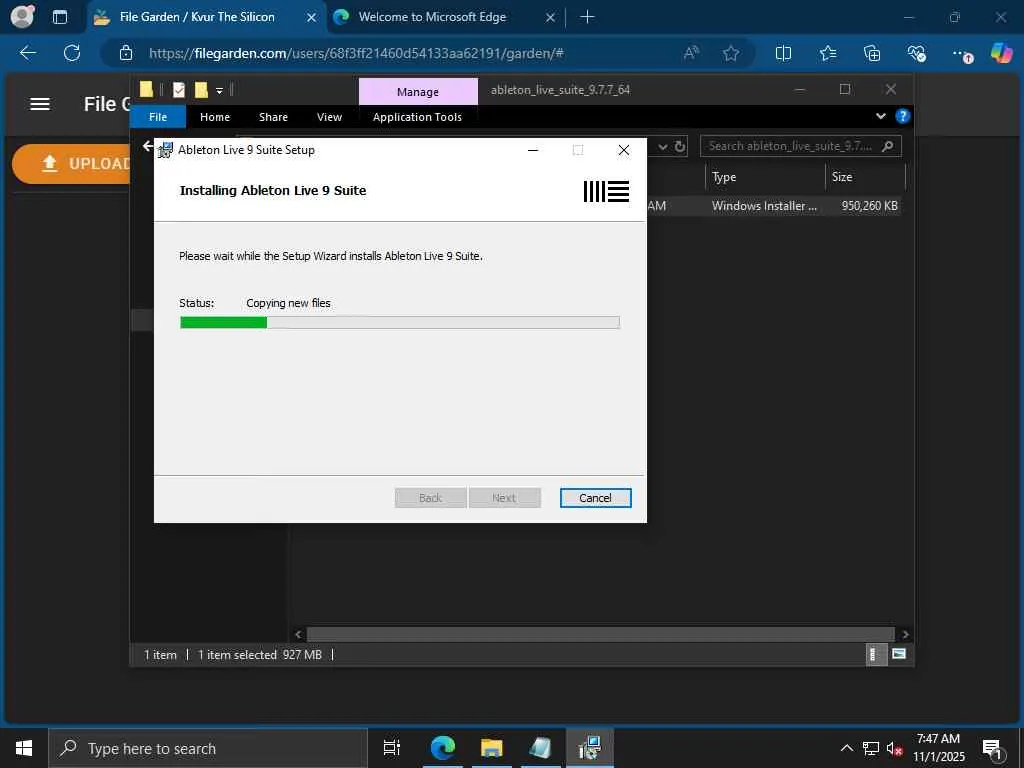Click the Properties checkmark icon in quick access toolbar
This screenshot has height=768, width=1024.
(x=179, y=89)
